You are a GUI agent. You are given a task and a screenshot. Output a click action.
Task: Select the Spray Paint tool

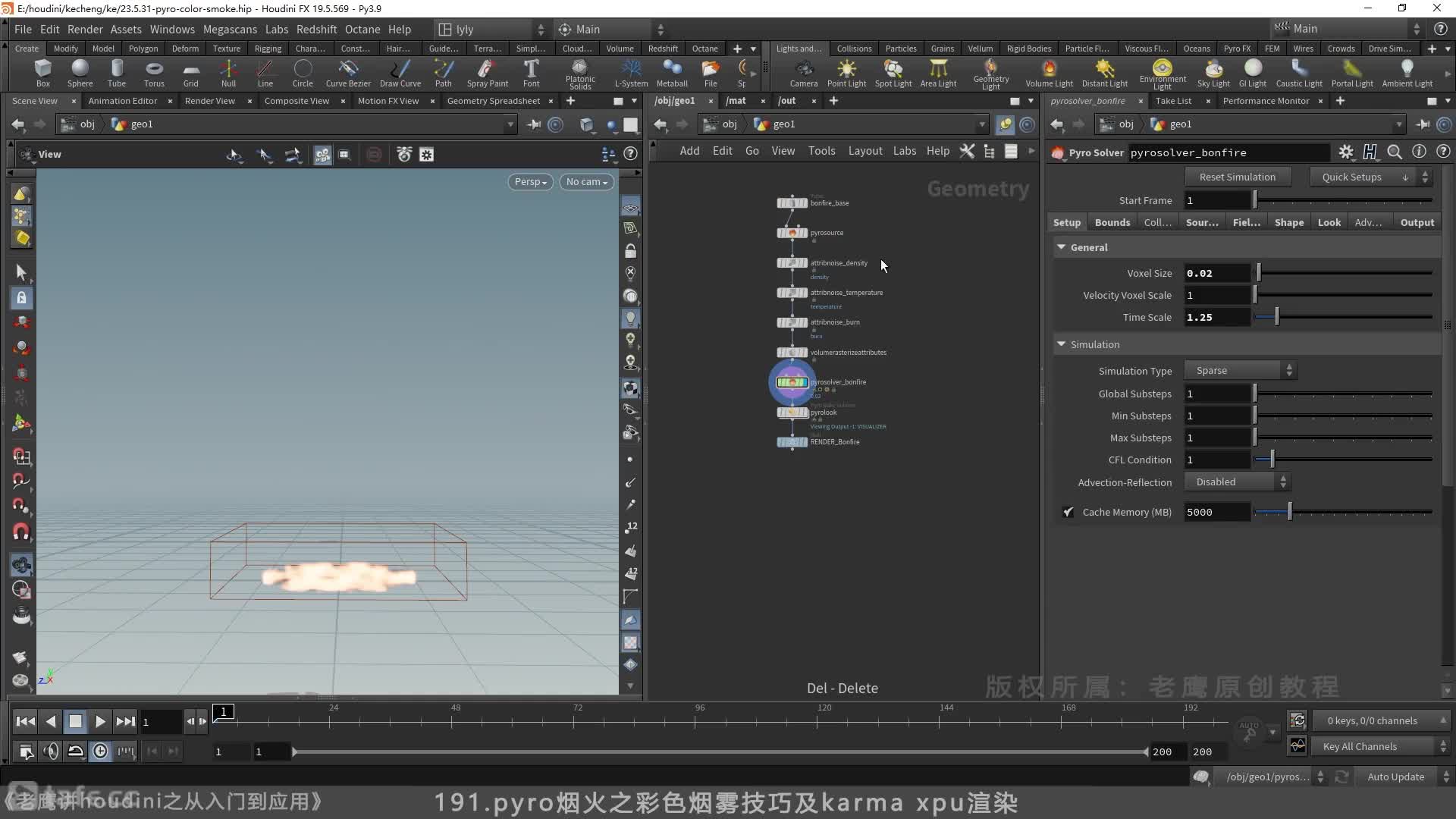point(488,74)
